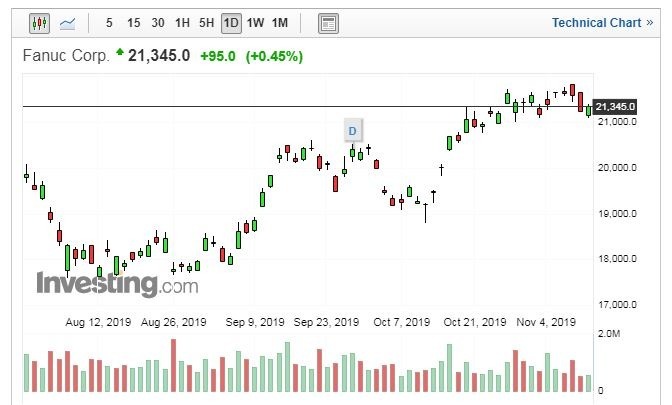Switch to the 1H interval
Viewport: 672px width, 405px height.
(x=182, y=23)
